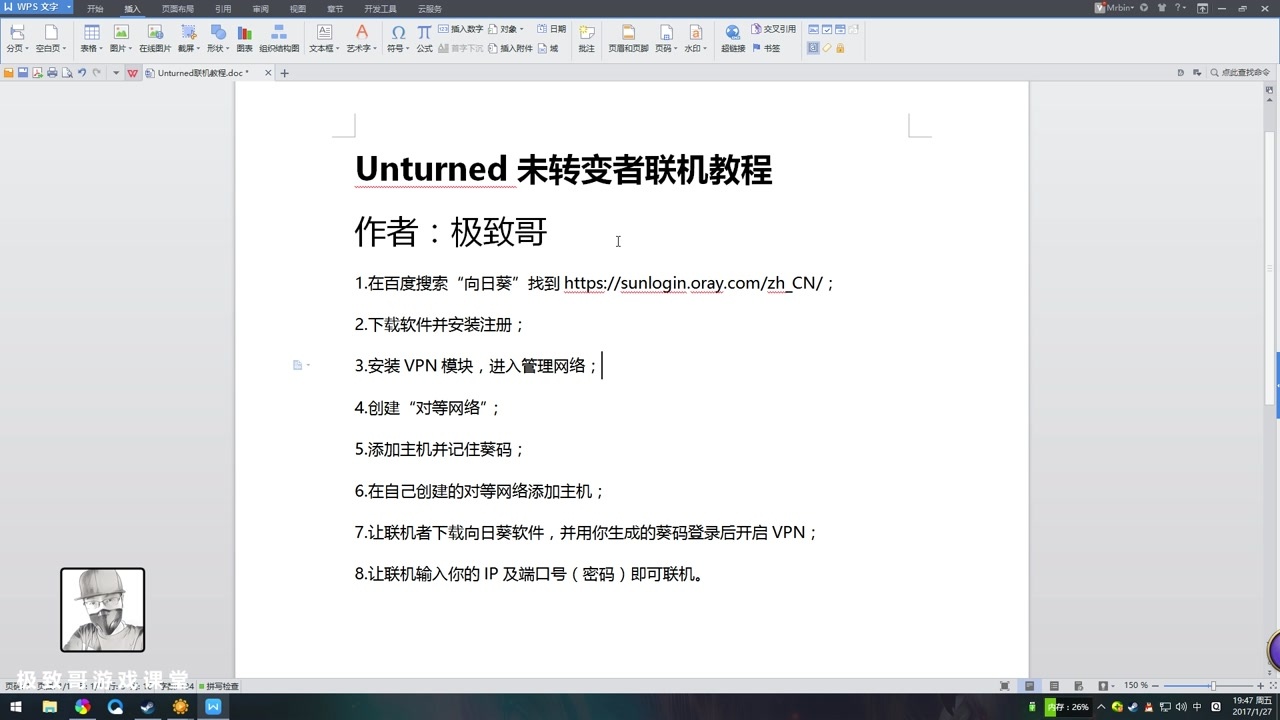Click the skin shirt icon in title bar
This screenshot has height=720, width=1280.
[x=1161, y=8]
